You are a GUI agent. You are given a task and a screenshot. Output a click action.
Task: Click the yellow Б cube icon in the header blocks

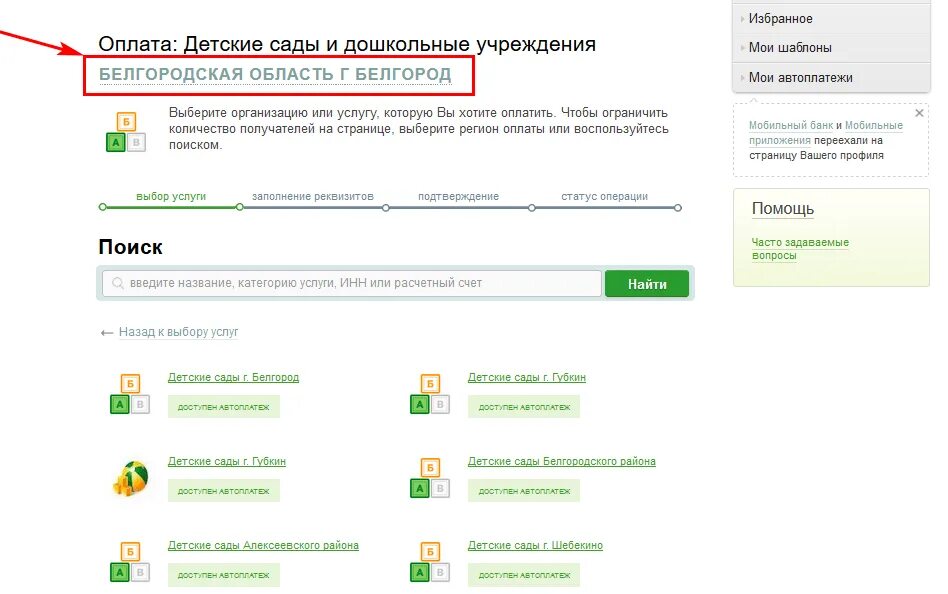coord(125,120)
